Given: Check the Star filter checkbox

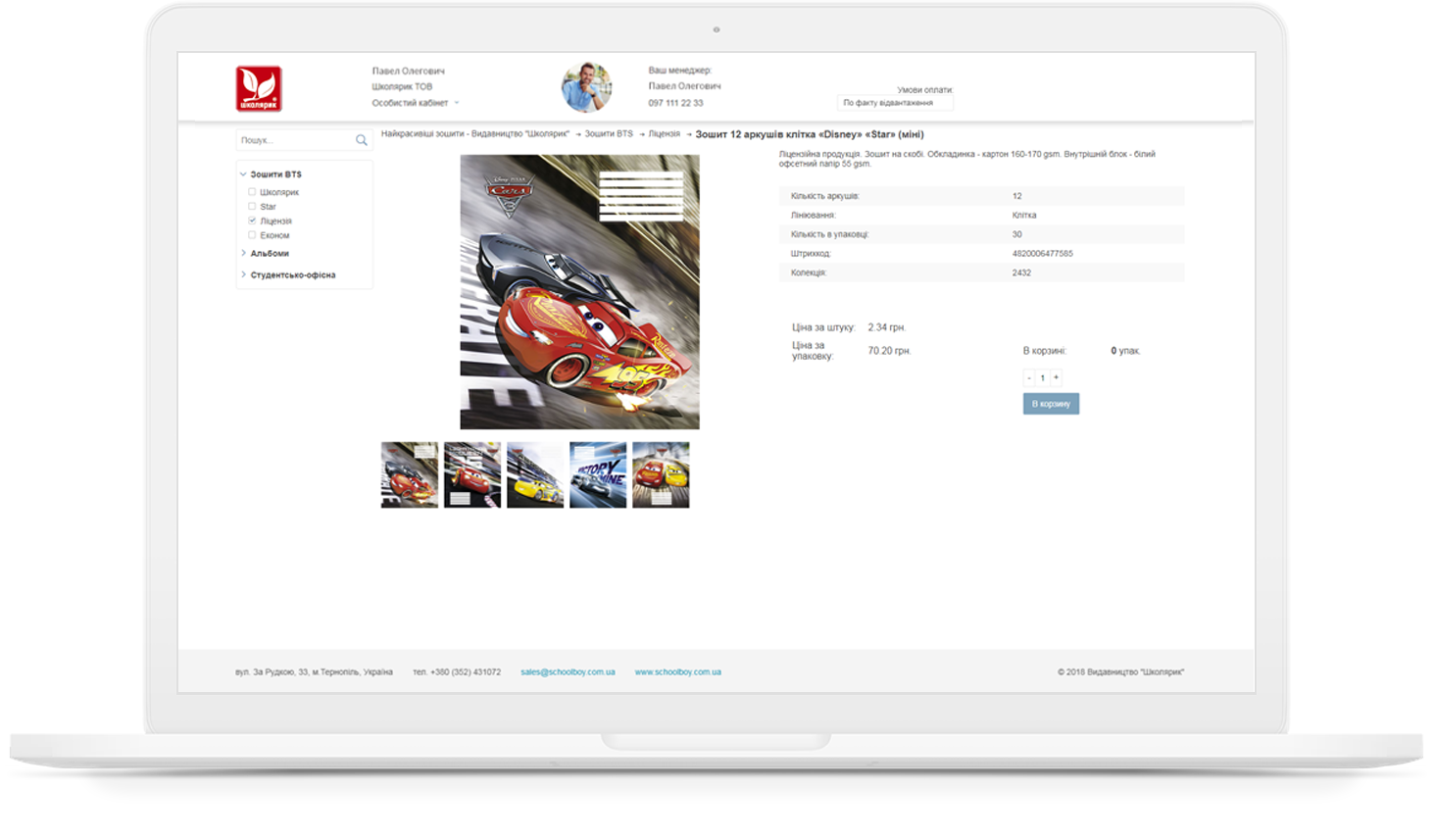Looking at the screenshot, I should click(x=252, y=207).
